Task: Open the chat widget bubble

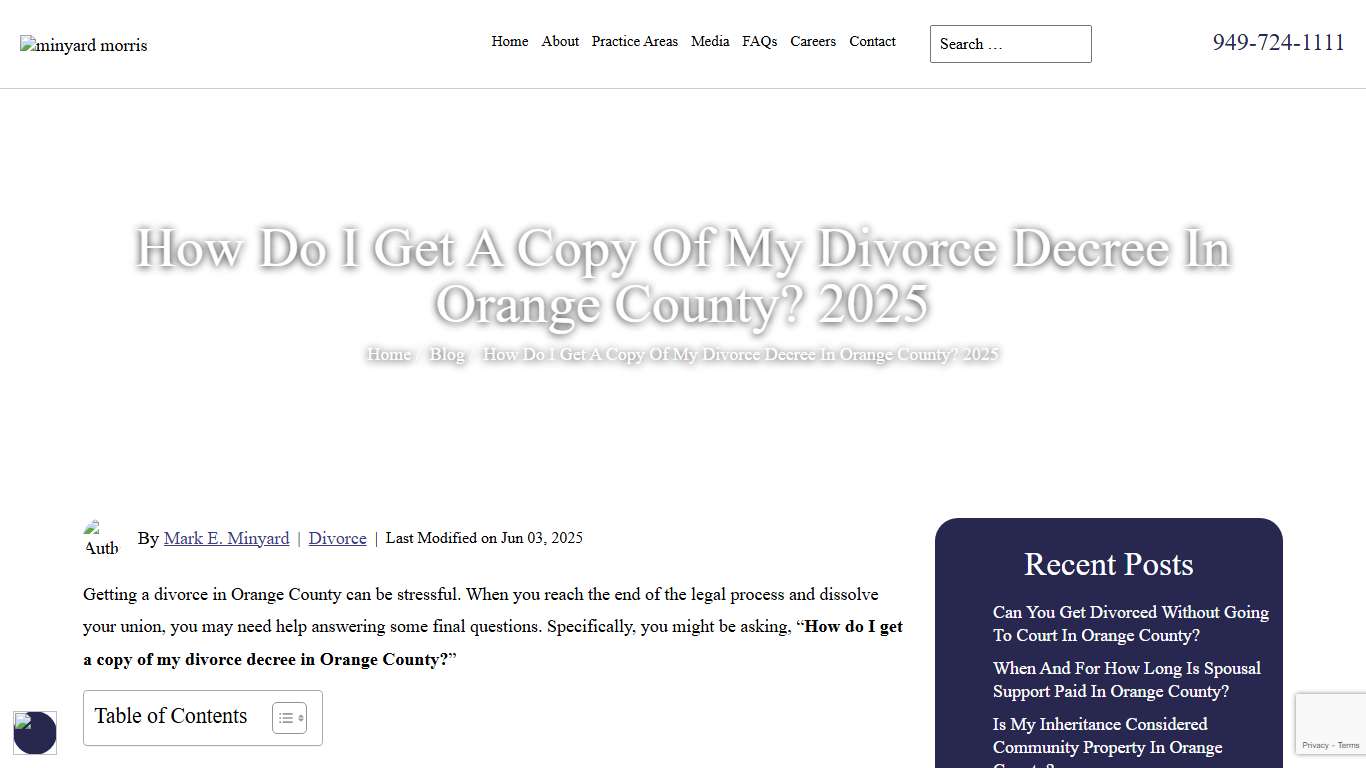Action: [x=34, y=733]
